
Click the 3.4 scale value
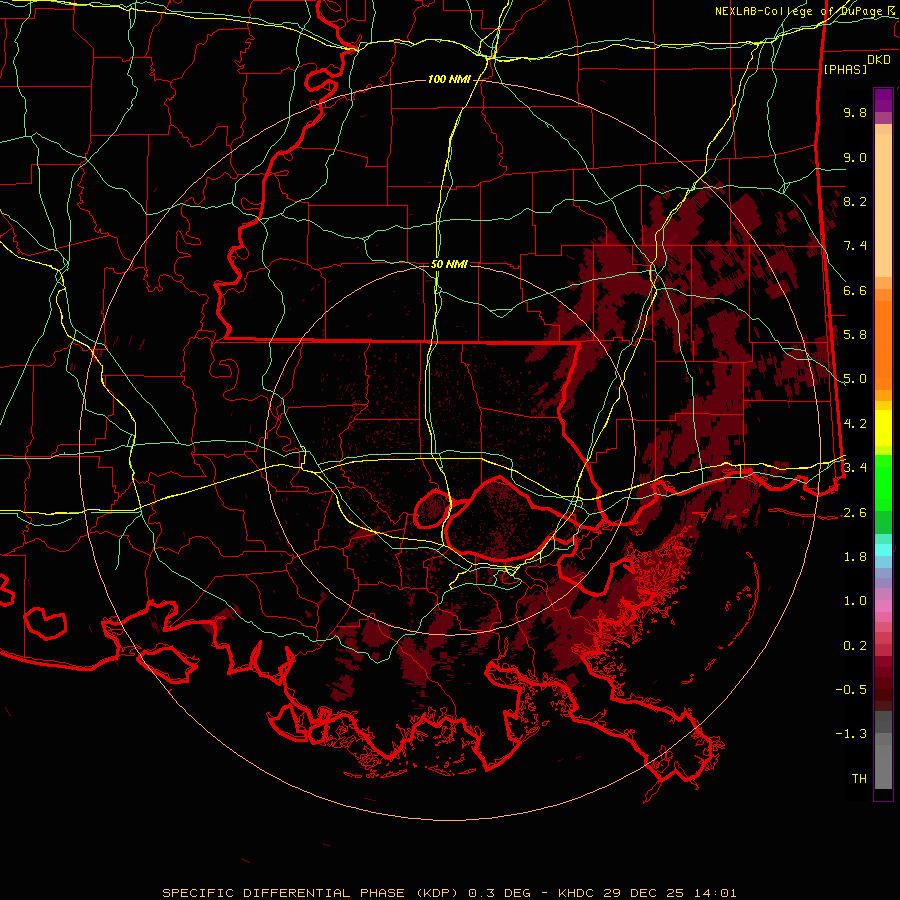pyautogui.click(x=855, y=468)
